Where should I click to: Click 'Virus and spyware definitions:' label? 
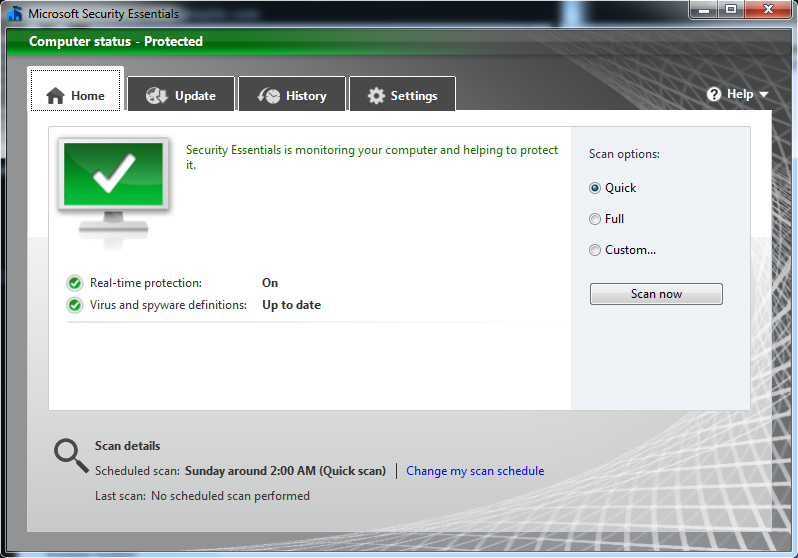(168, 305)
